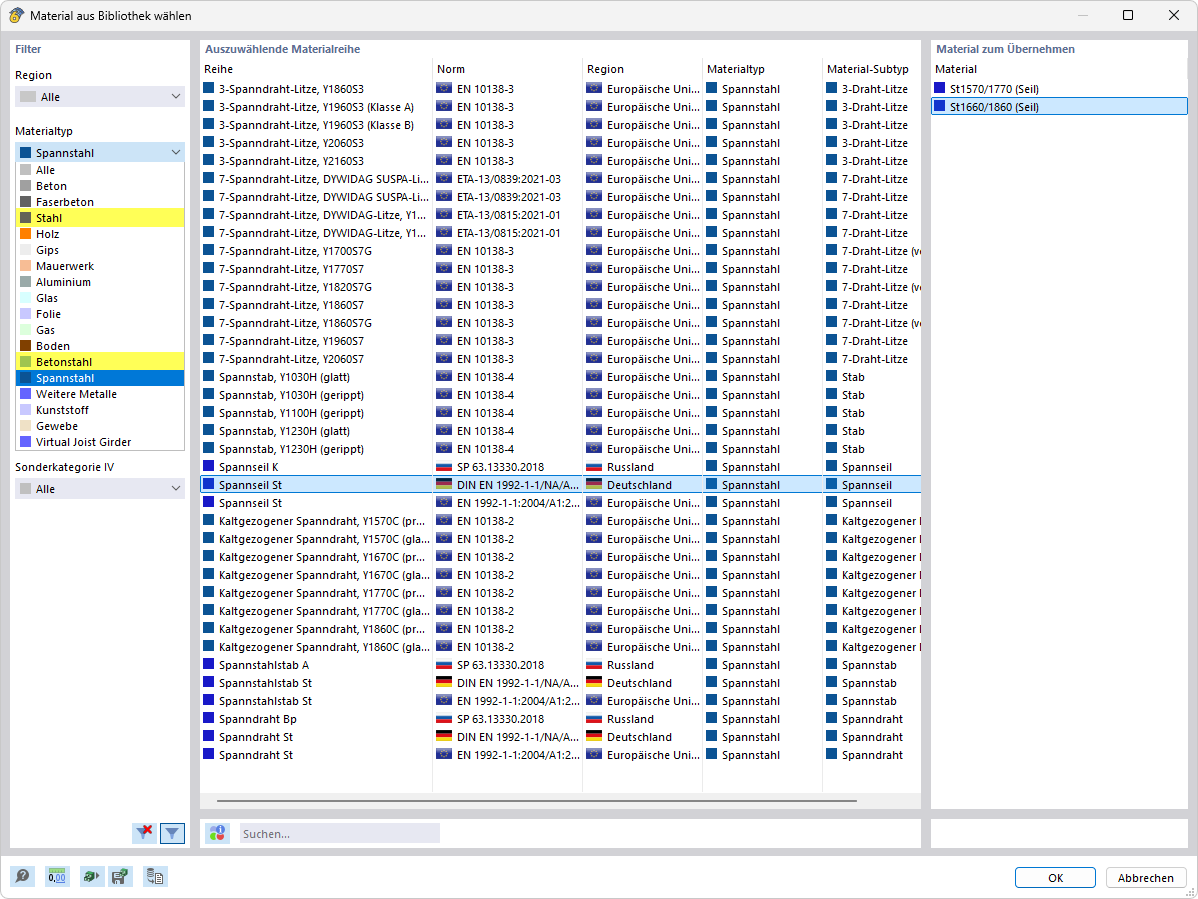Select row Spannstab, Y1100H (gerippt)

560,413
